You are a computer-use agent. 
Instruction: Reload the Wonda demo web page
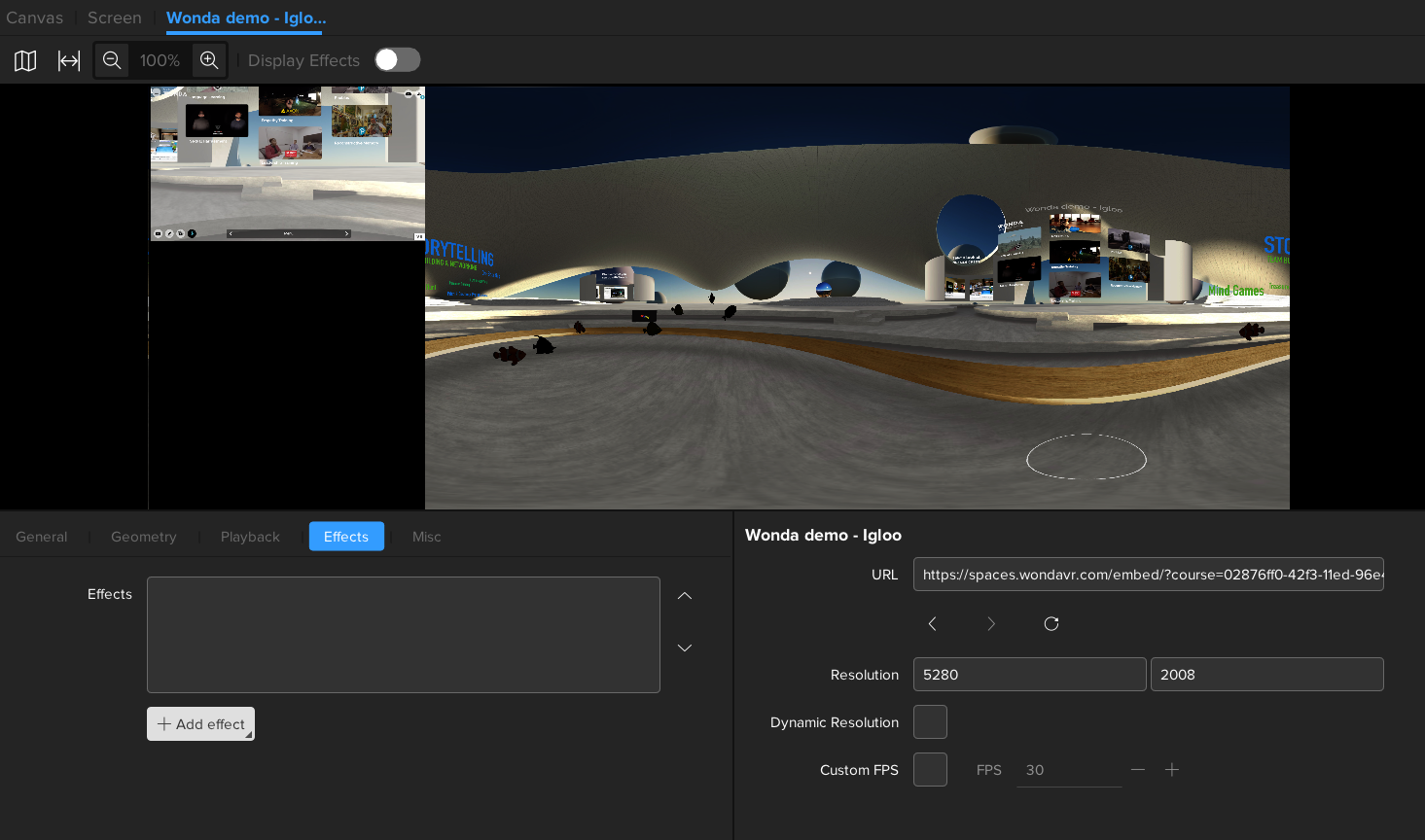[1051, 624]
